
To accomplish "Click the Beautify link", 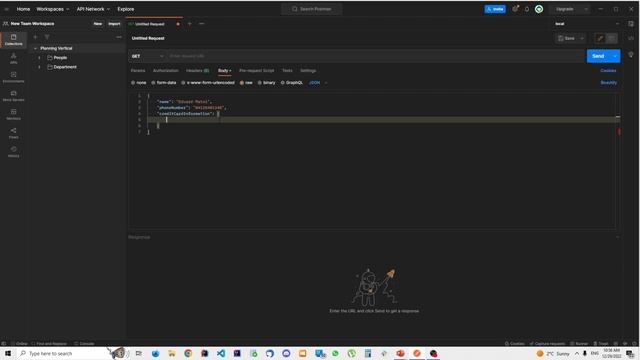I will click(609, 83).
